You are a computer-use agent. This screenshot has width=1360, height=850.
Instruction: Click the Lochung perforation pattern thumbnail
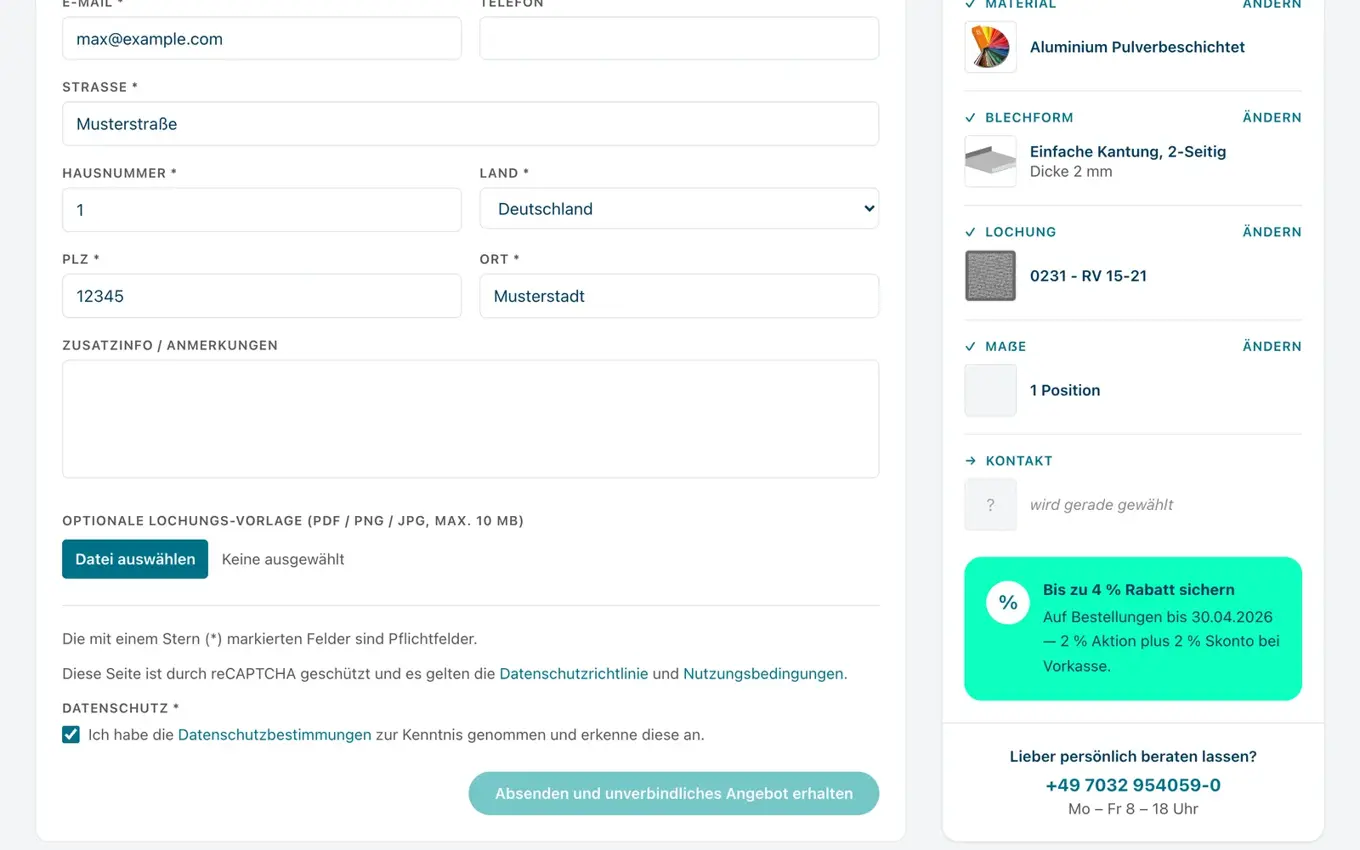(x=990, y=276)
